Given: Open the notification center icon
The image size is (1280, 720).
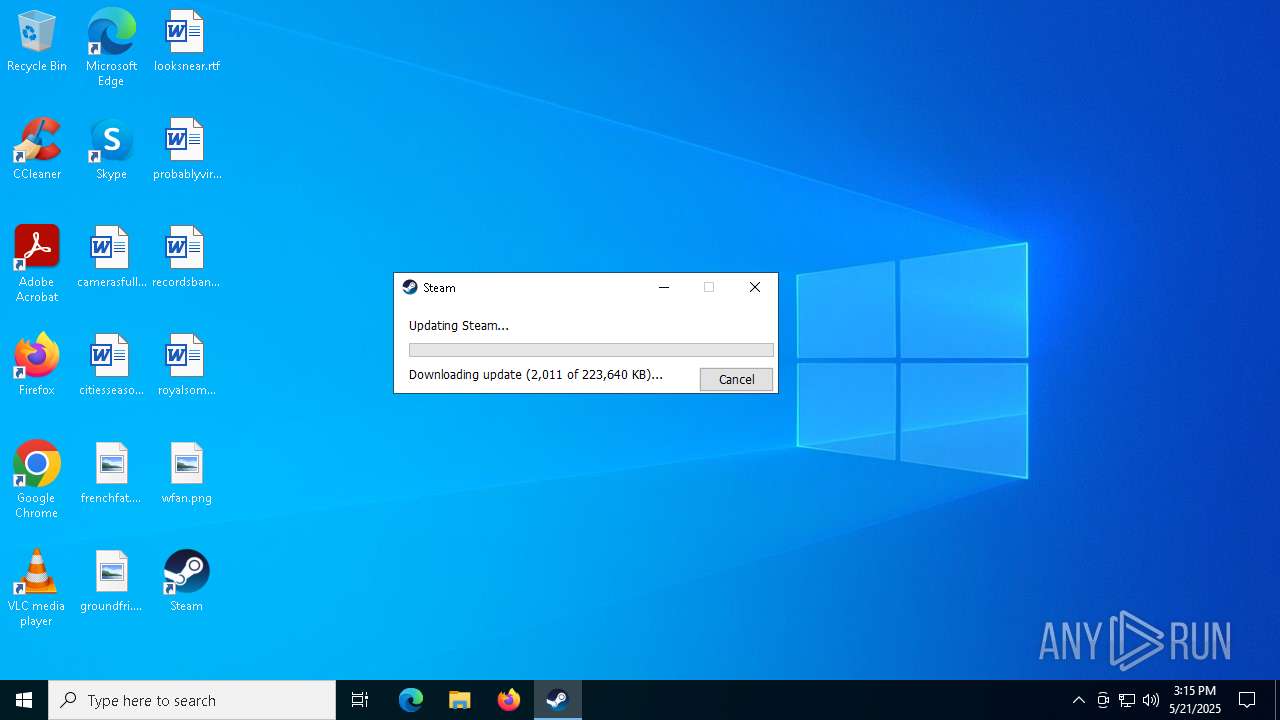Looking at the screenshot, I should tap(1247, 700).
